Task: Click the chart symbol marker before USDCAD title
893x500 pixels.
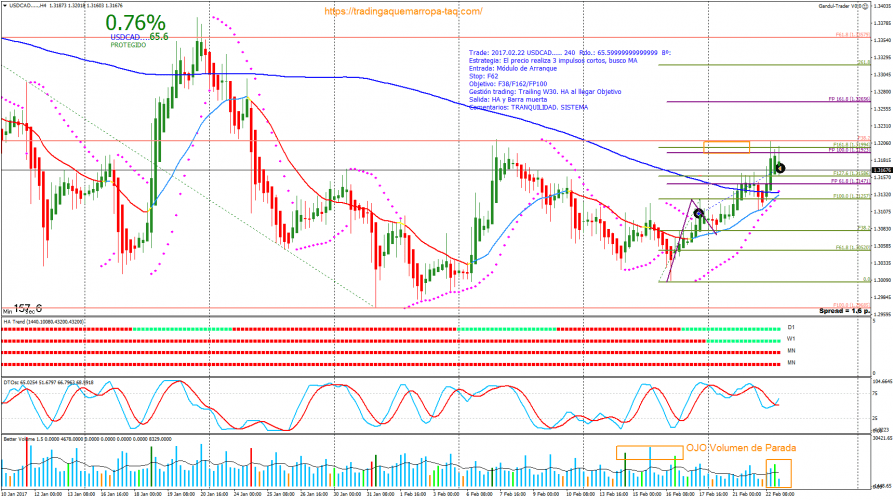Action: (x=4, y=5)
